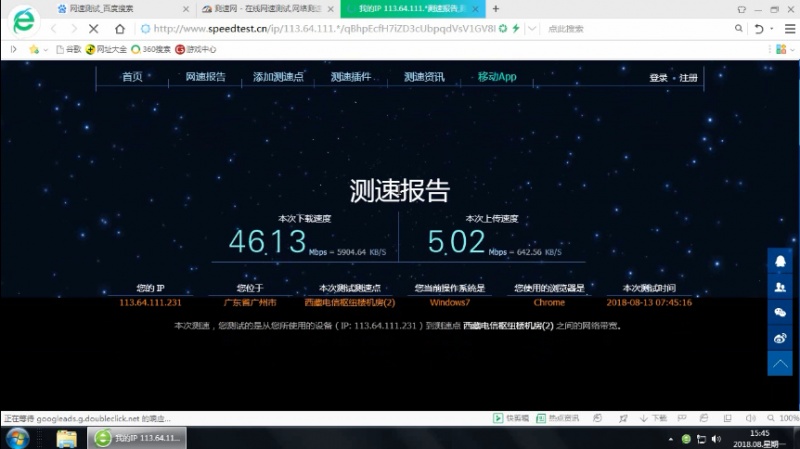This screenshot has height=449, width=800.
Task: Click the Chrome browser value
Action: [x=549, y=302]
